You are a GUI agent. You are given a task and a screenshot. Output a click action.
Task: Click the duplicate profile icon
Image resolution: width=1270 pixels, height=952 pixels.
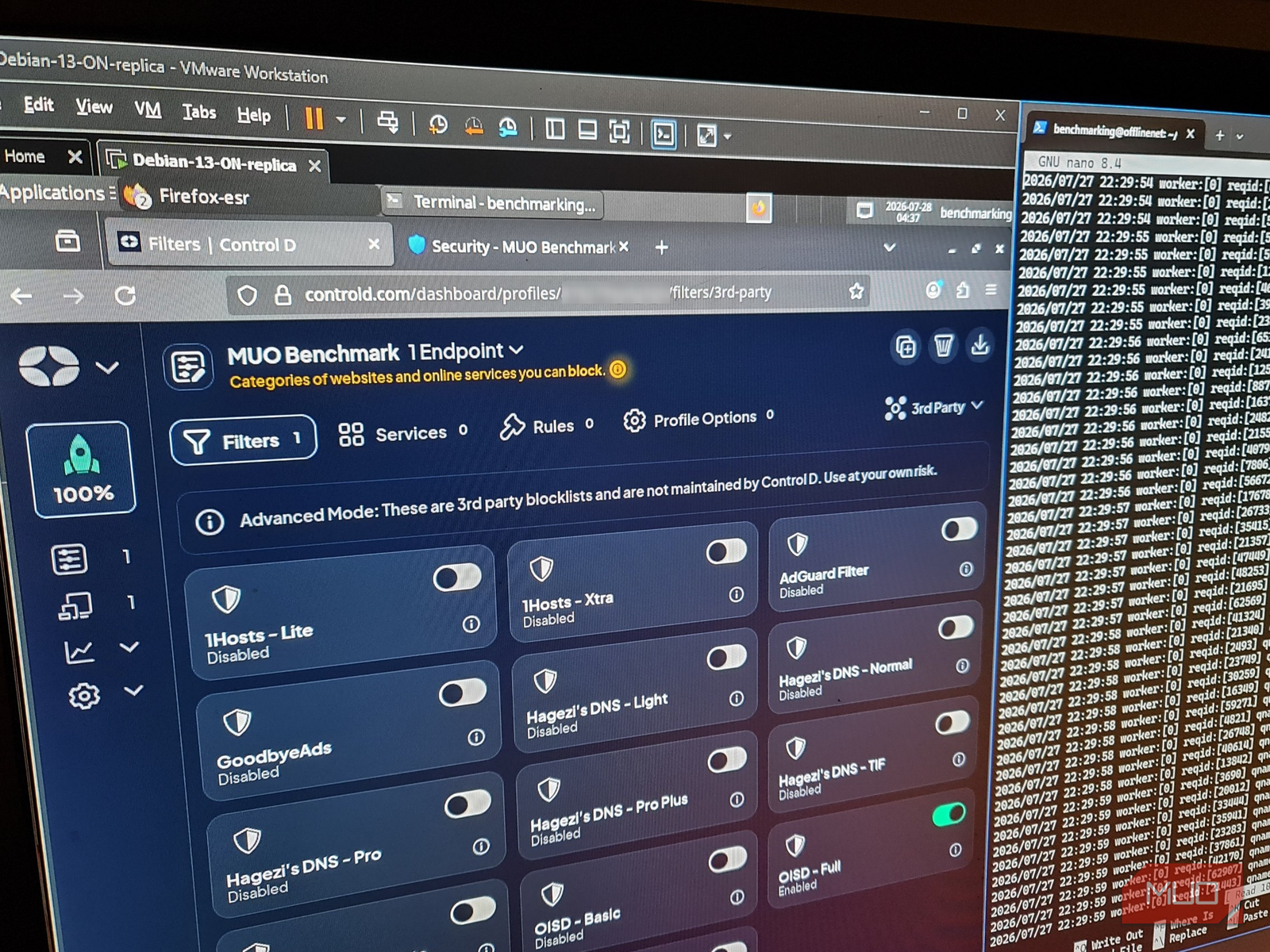906,347
